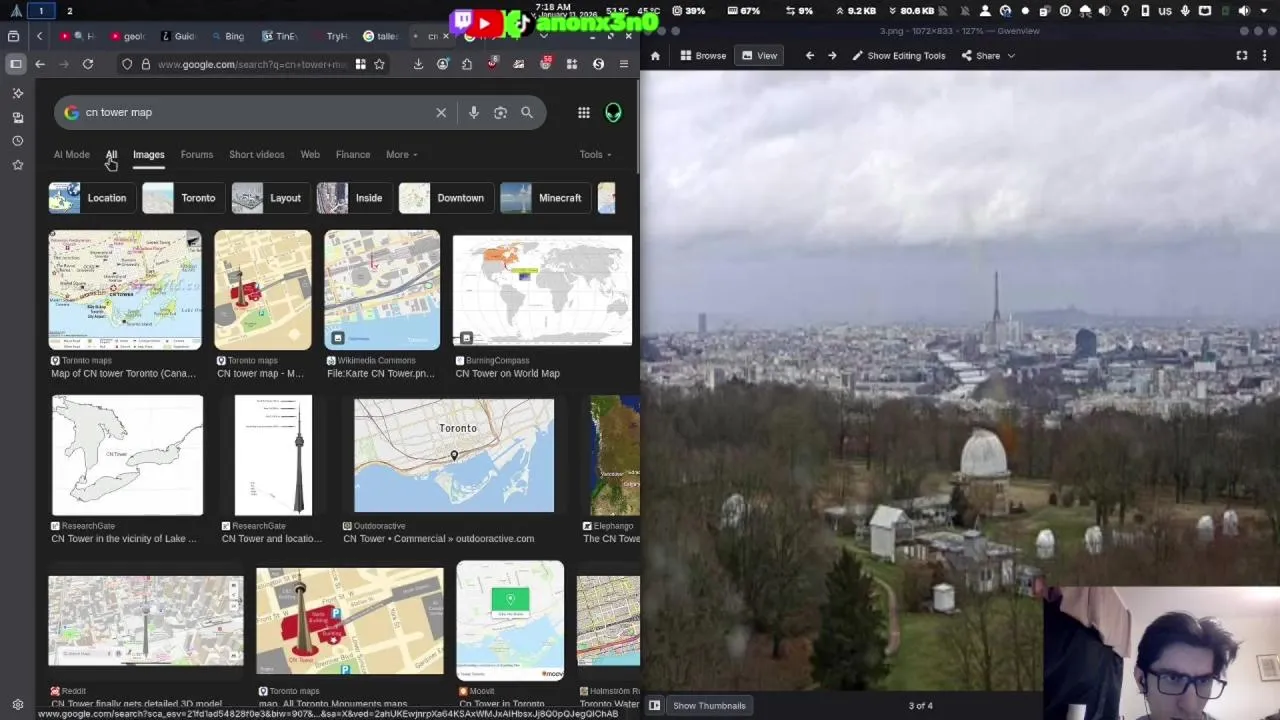Viewport: 1280px width, 720px height.
Task: Open the sidebar bookmarks star icon
Action: tap(17, 165)
